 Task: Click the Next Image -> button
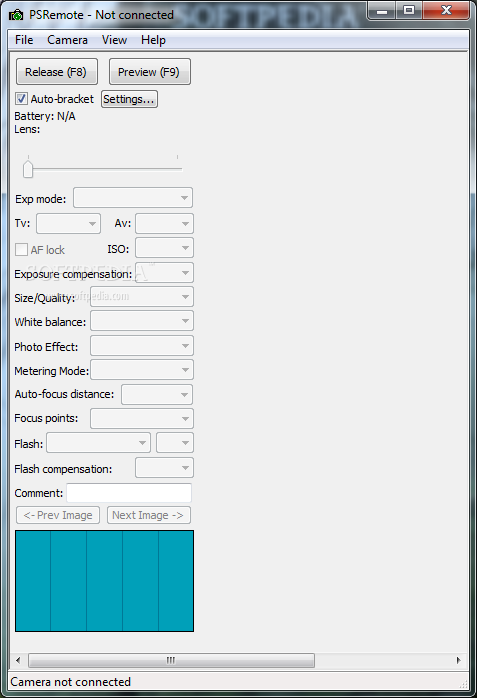coord(149,515)
